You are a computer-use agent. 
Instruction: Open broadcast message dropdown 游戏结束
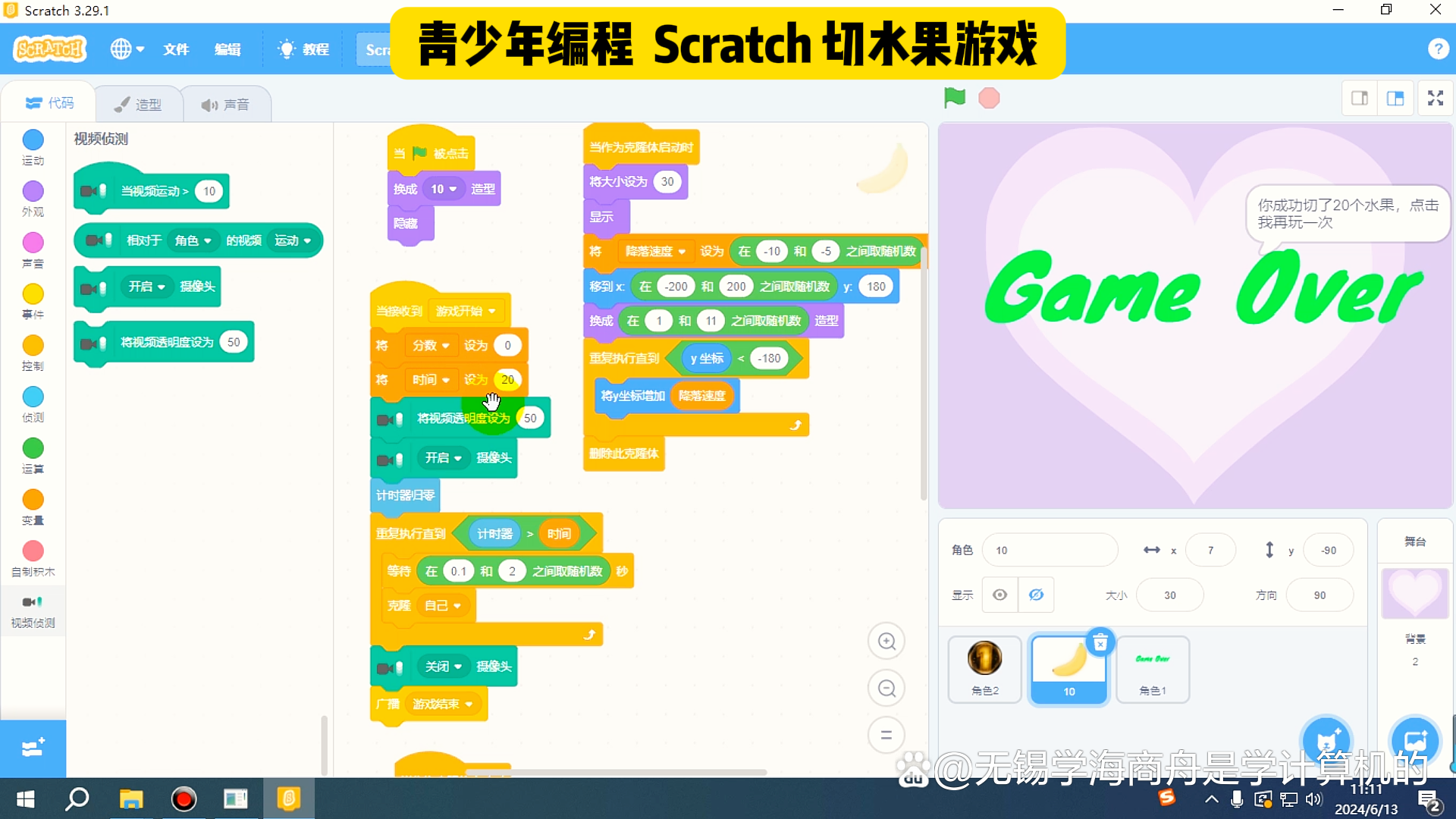(443, 704)
